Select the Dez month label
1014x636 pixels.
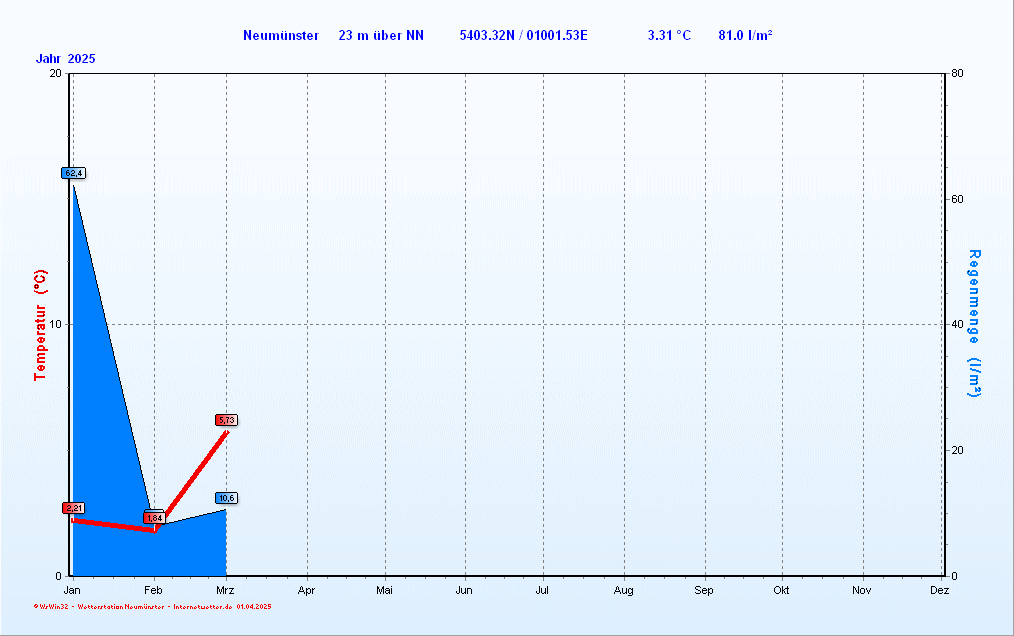pyautogui.click(x=940, y=590)
